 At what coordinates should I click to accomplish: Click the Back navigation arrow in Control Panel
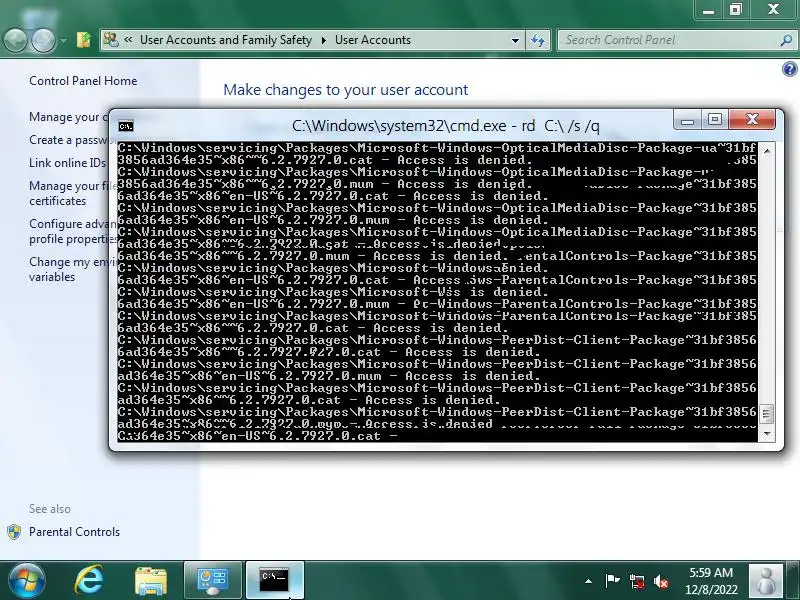15,40
